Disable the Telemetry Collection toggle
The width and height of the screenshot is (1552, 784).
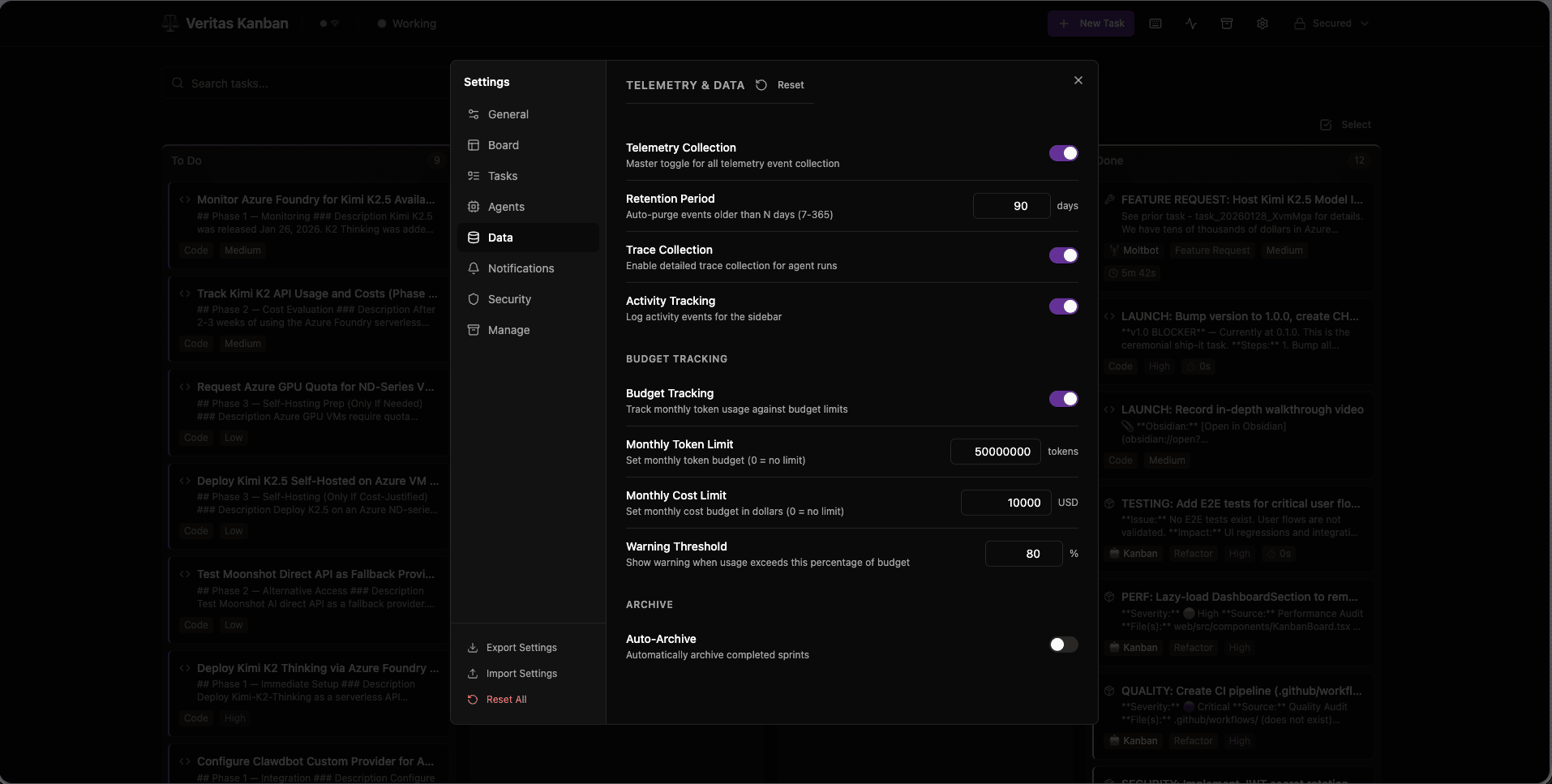(1063, 153)
